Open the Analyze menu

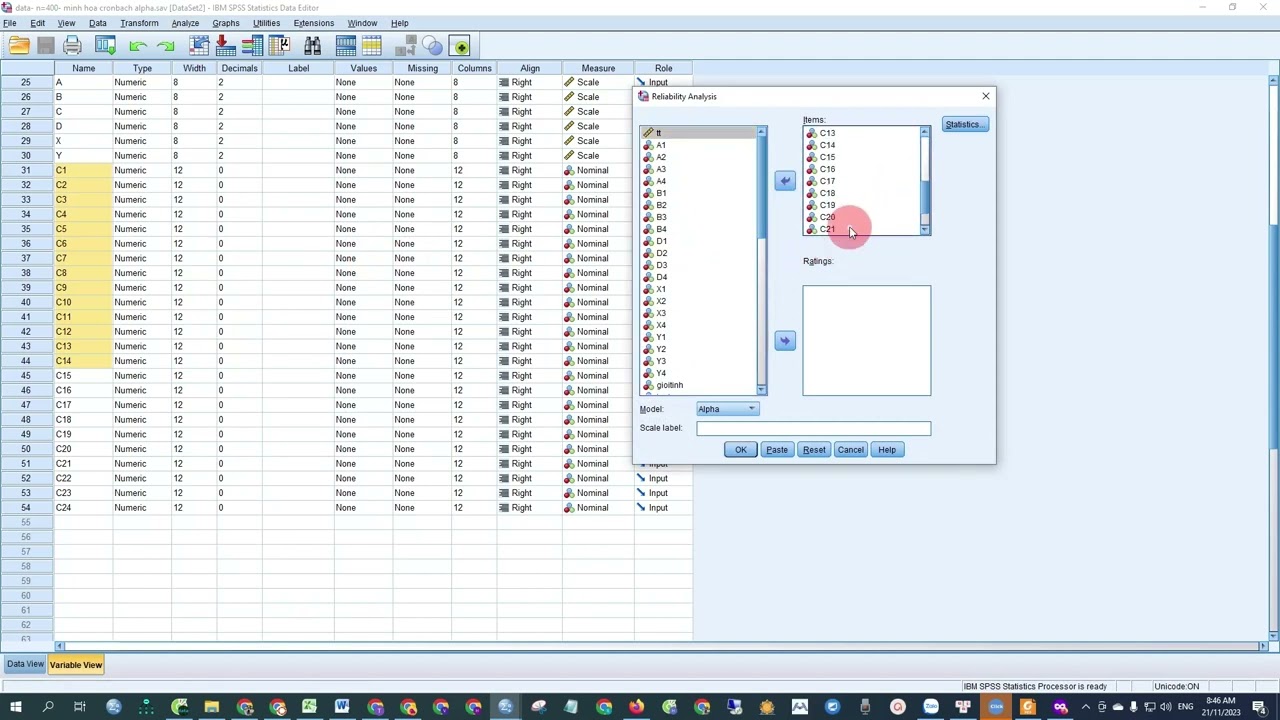[185, 23]
